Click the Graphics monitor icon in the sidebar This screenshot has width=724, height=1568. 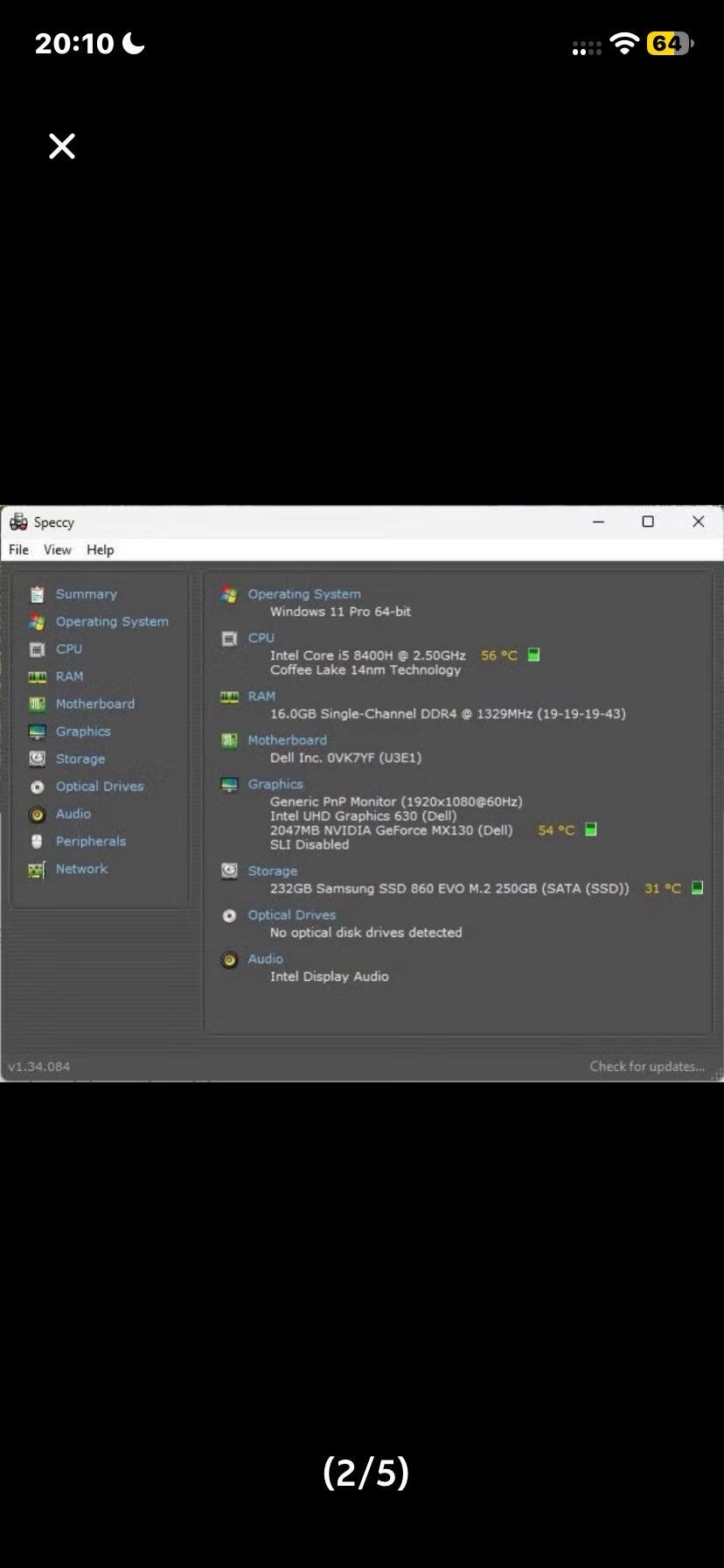[37, 731]
